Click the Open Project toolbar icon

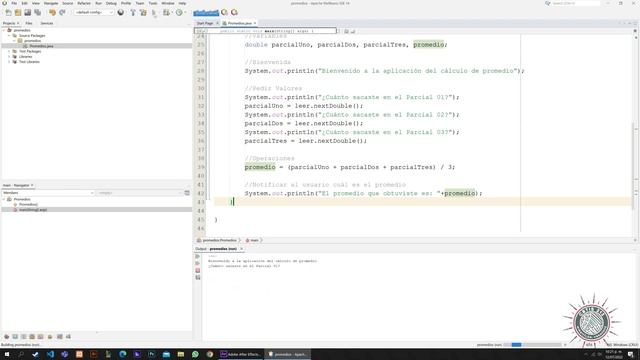click(x=28, y=13)
